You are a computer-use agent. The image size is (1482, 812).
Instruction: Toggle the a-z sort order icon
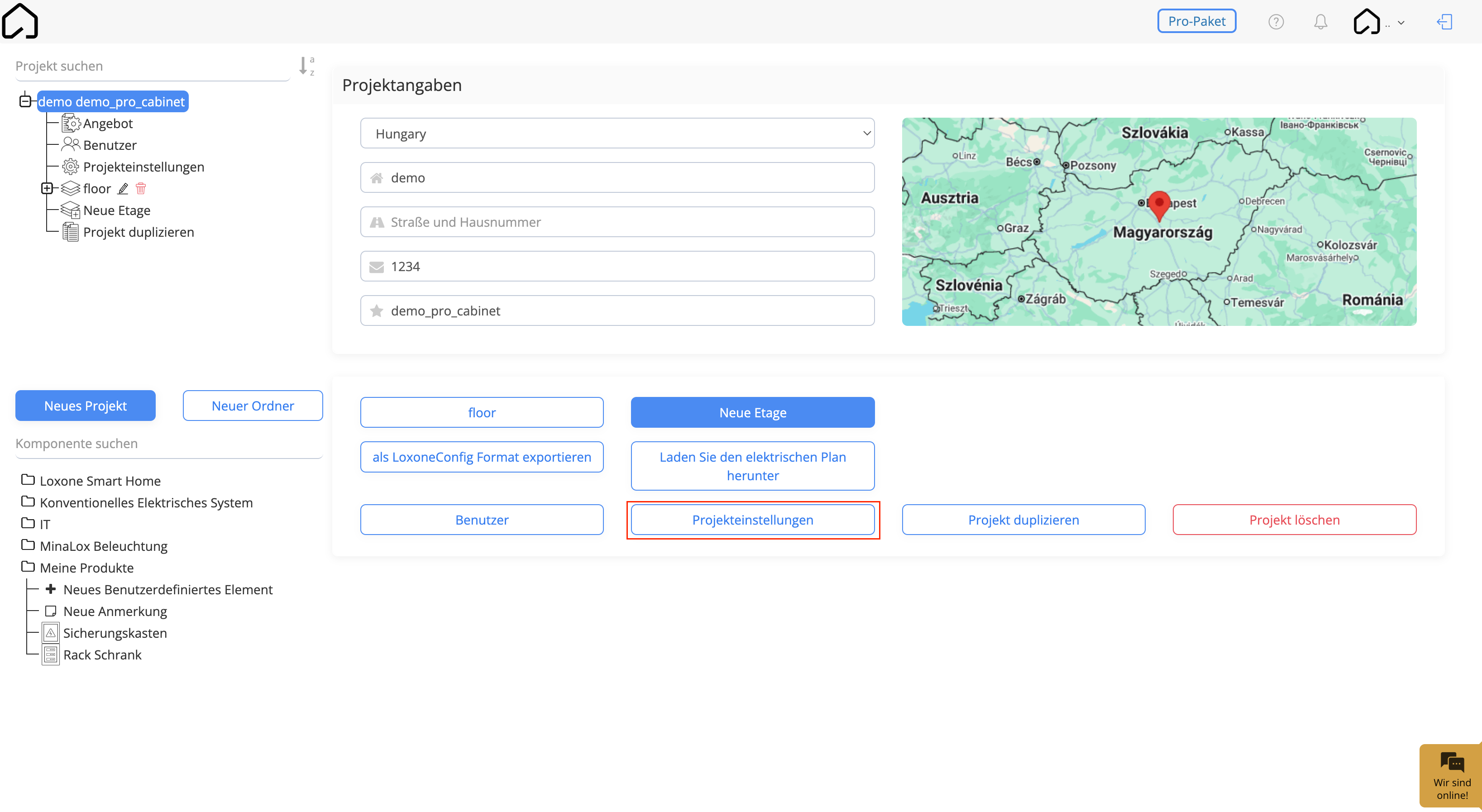tap(306, 66)
